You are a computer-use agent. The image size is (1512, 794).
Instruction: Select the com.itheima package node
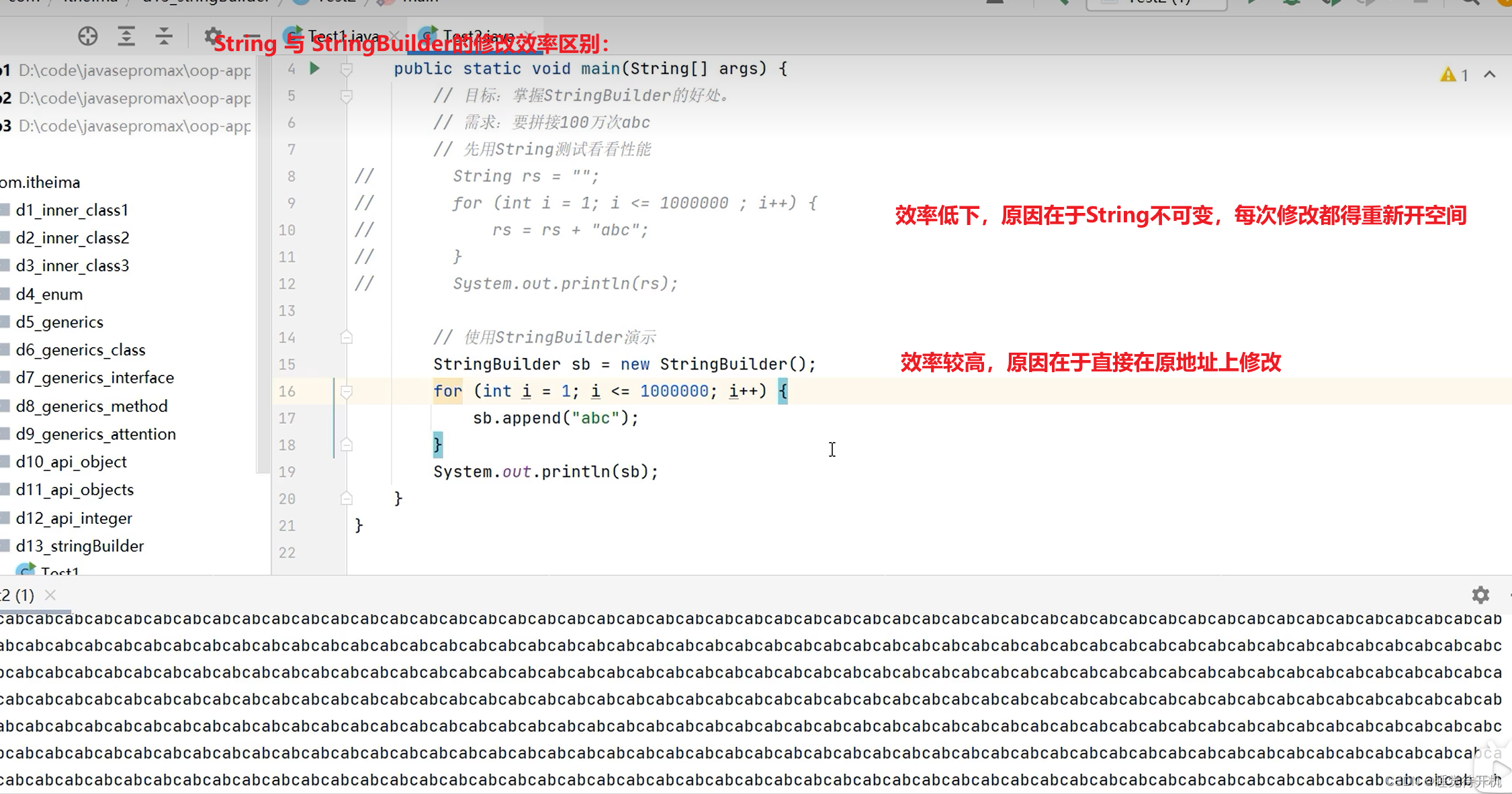pyautogui.click(x=40, y=183)
